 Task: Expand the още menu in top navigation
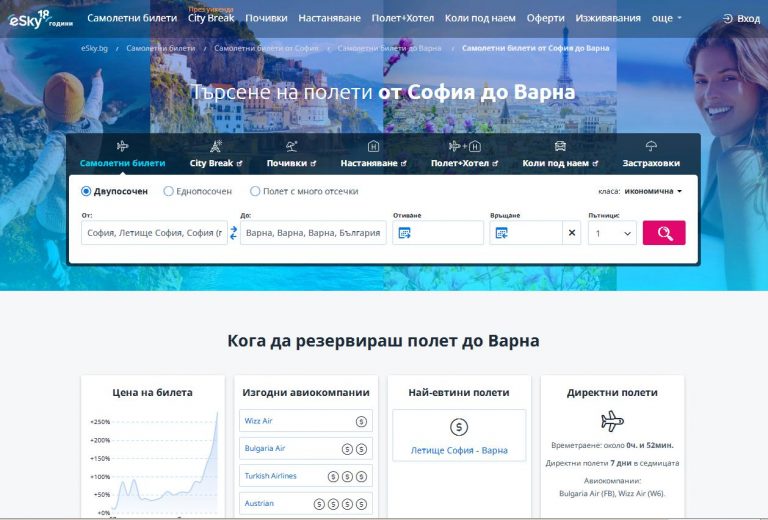coord(667,18)
